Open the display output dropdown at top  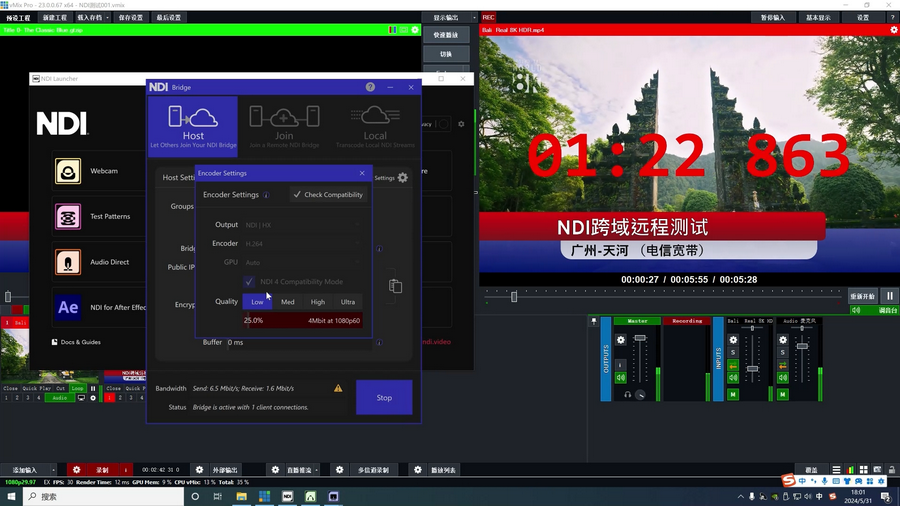(x=445, y=18)
